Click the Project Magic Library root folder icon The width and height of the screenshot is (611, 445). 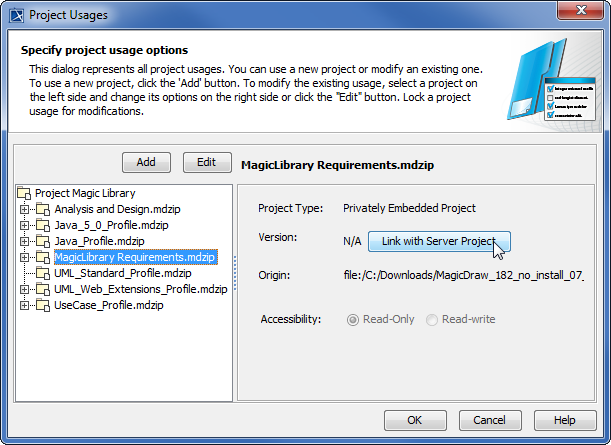click(24, 193)
